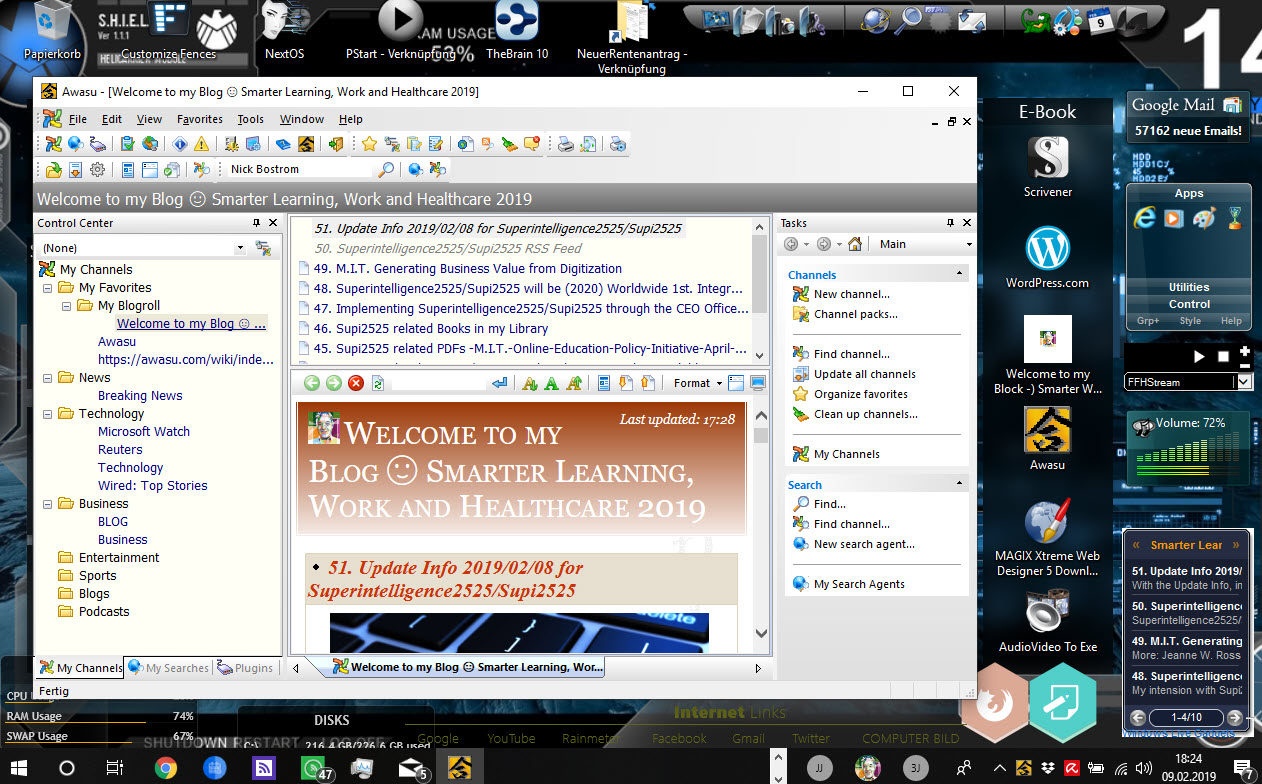Image resolution: width=1262 pixels, height=784 pixels.
Task: Open the (None) filter dropdown in Control Center
Action: tap(240, 248)
